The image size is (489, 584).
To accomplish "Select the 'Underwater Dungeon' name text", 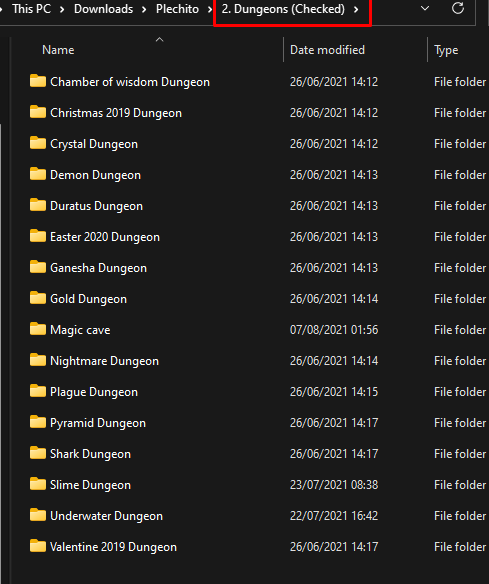I will [x=107, y=516].
